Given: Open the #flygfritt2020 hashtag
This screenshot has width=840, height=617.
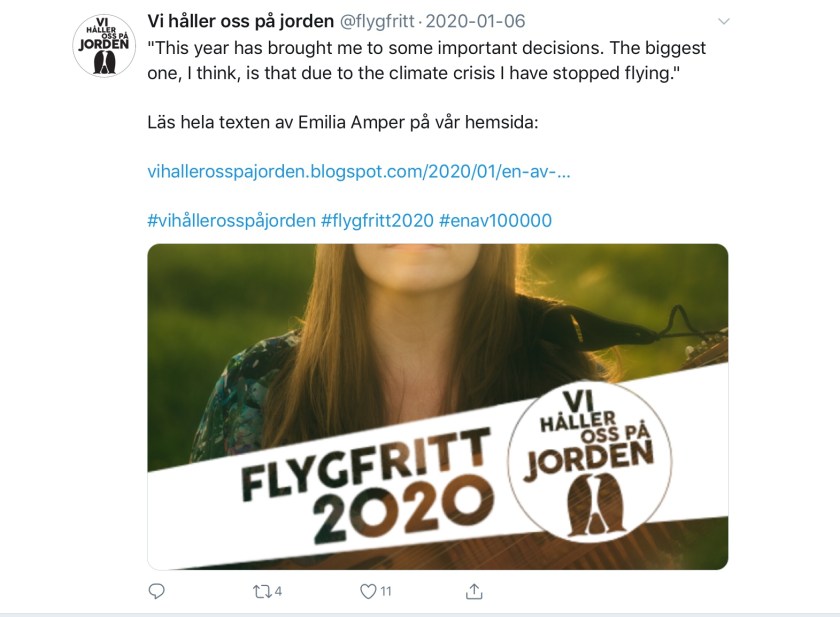Looking at the screenshot, I should pyautogui.click(x=377, y=221).
